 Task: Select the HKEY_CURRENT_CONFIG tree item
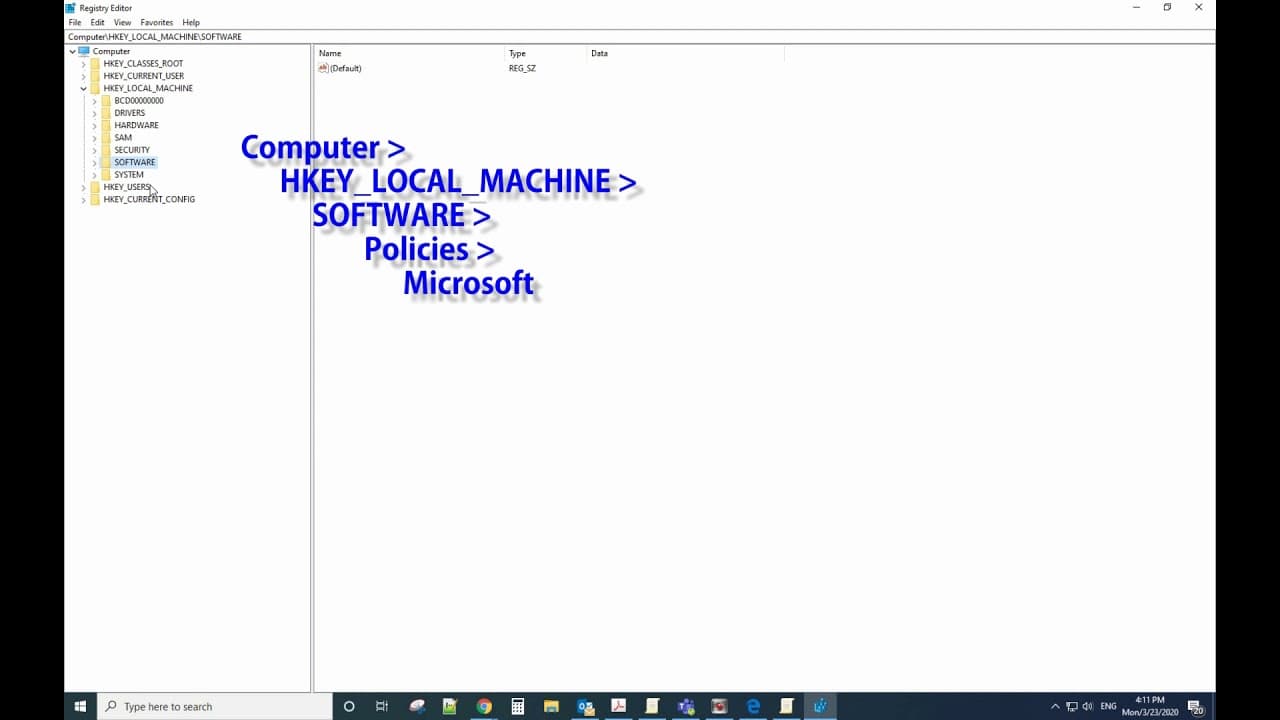149,199
